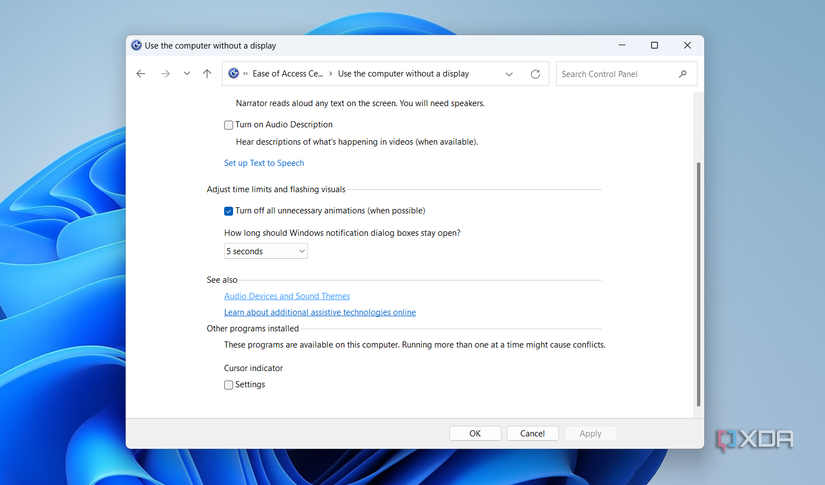Click the window title bar icon
This screenshot has width=825, height=485.
click(135, 46)
